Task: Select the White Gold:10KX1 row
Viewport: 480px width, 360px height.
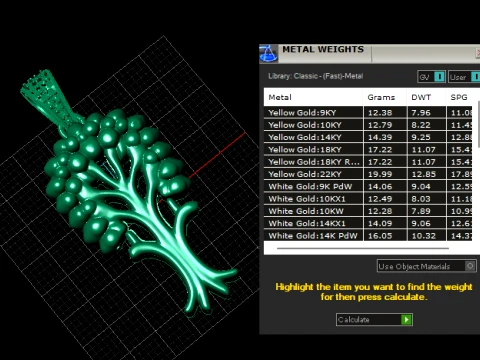Action: point(368,199)
